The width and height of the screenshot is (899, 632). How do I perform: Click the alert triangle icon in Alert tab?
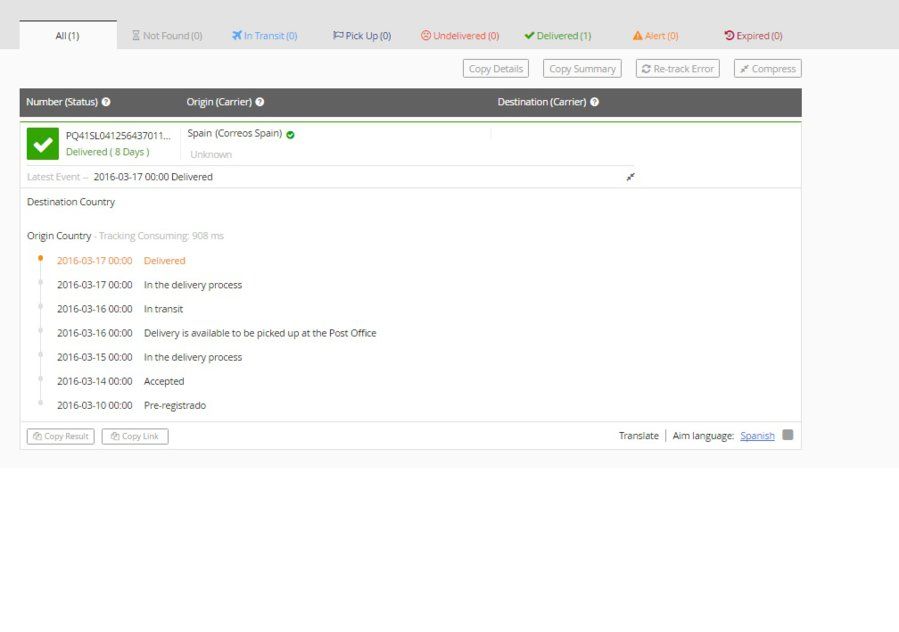pos(638,36)
